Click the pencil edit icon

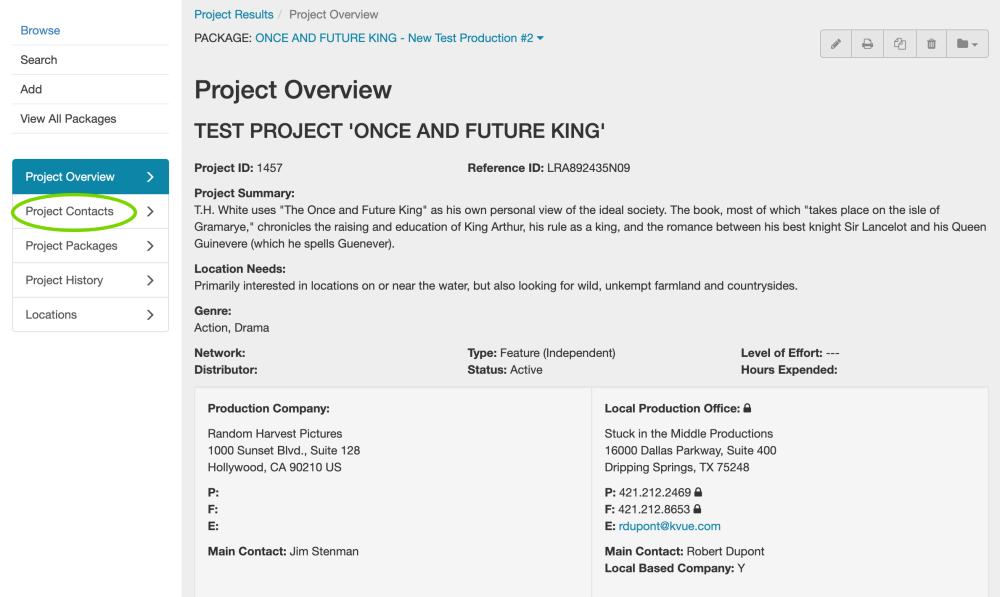click(x=836, y=44)
